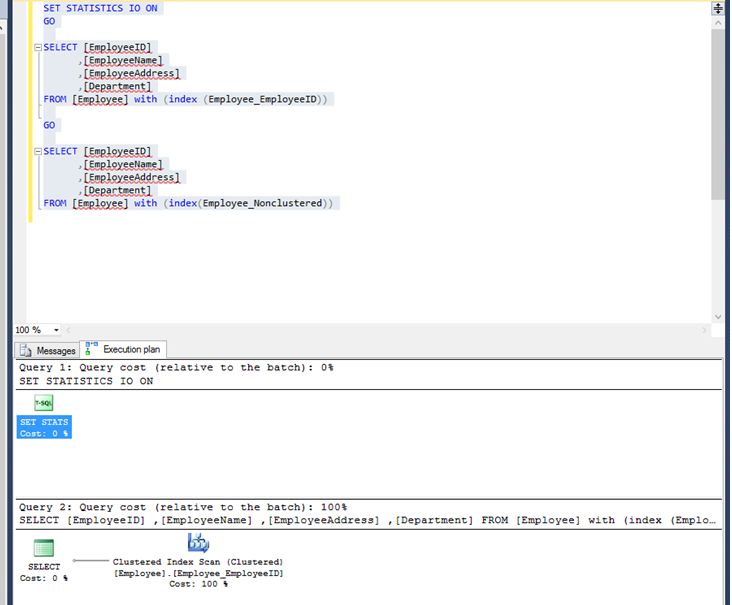Click the second [EmployeeName] column in code
Viewport: 732px width, 605px height.
[123, 164]
